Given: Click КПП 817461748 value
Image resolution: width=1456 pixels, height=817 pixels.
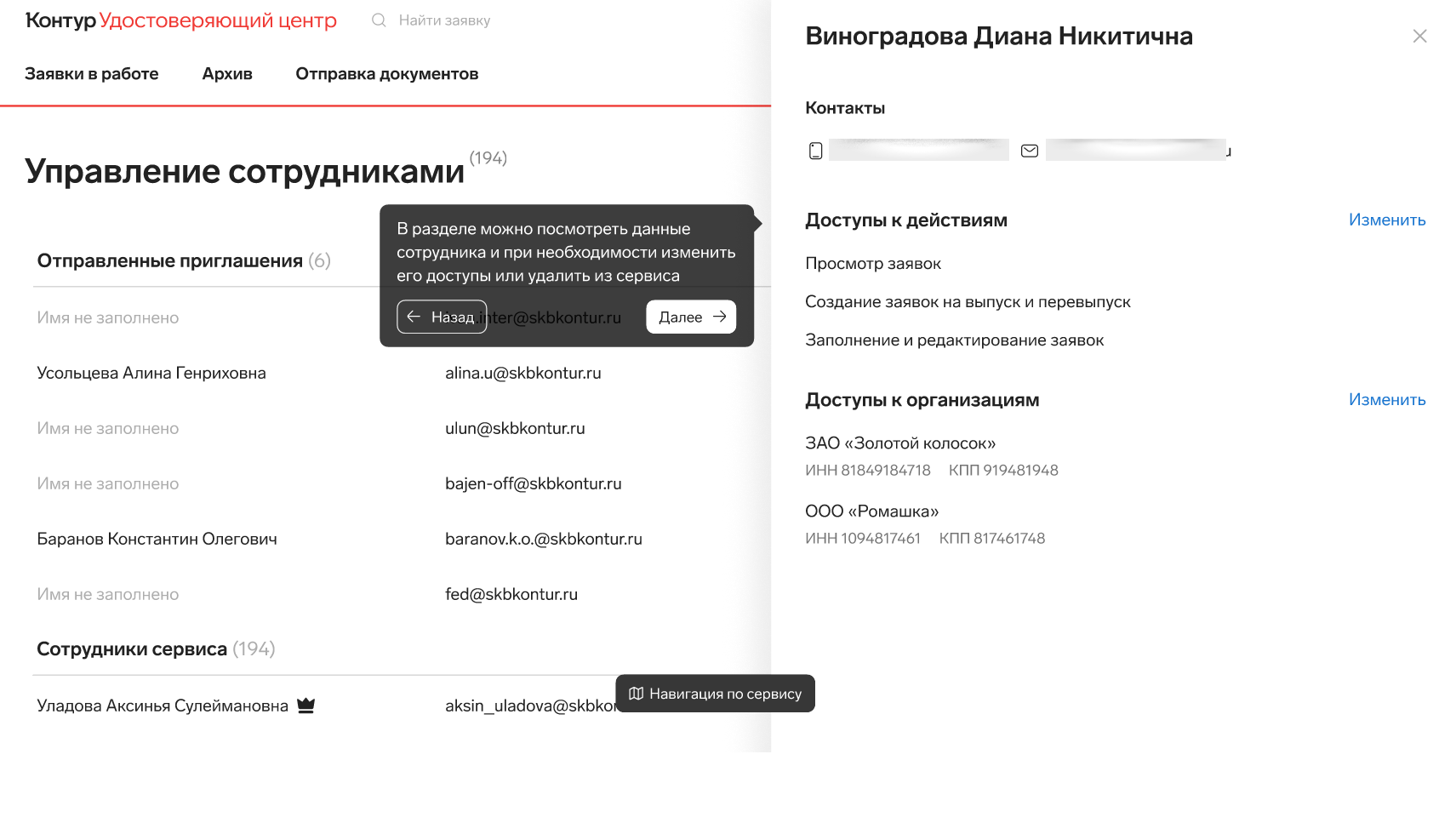Looking at the screenshot, I should pyautogui.click(x=992, y=538).
